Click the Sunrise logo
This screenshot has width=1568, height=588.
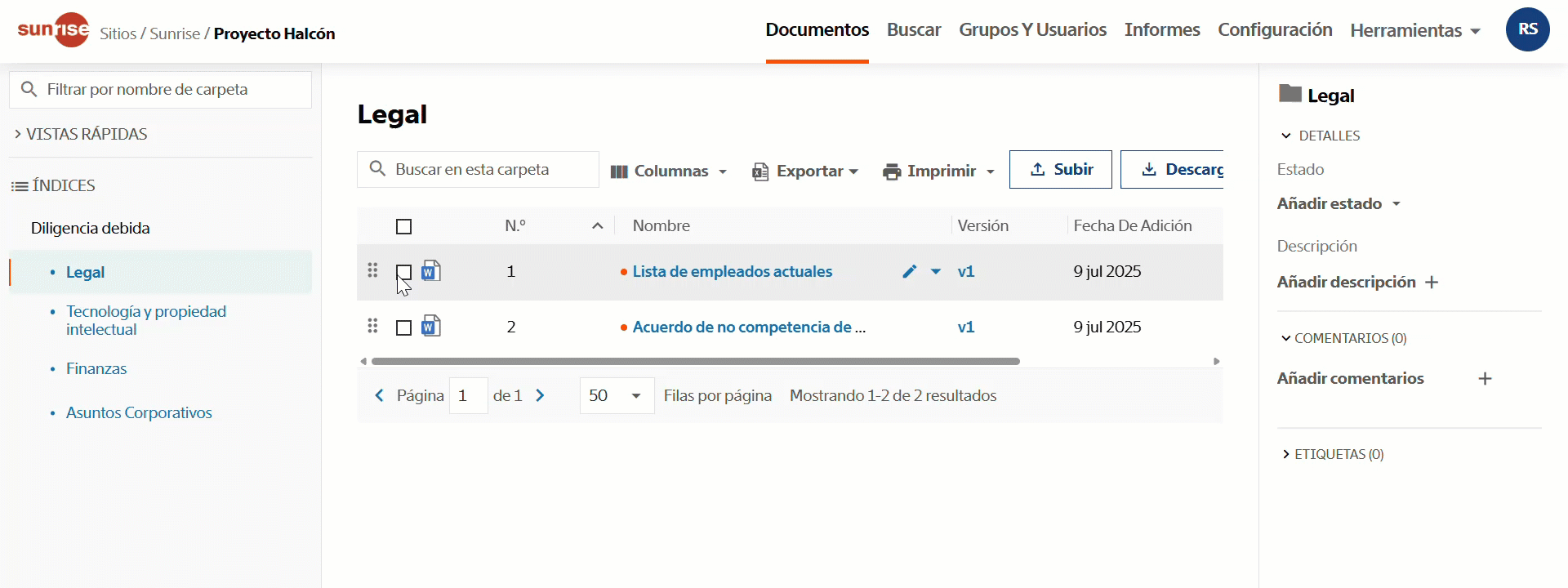54,30
